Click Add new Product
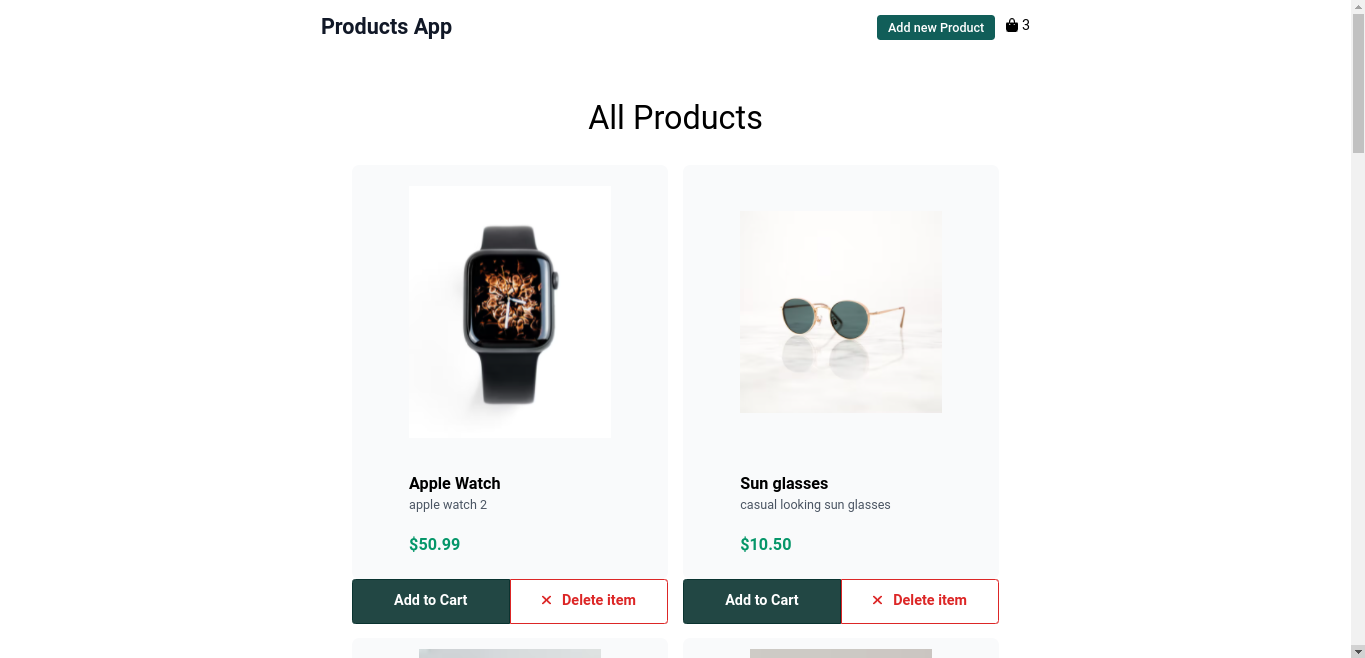This screenshot has height=658, width=1365. click(x=935, y=27)
